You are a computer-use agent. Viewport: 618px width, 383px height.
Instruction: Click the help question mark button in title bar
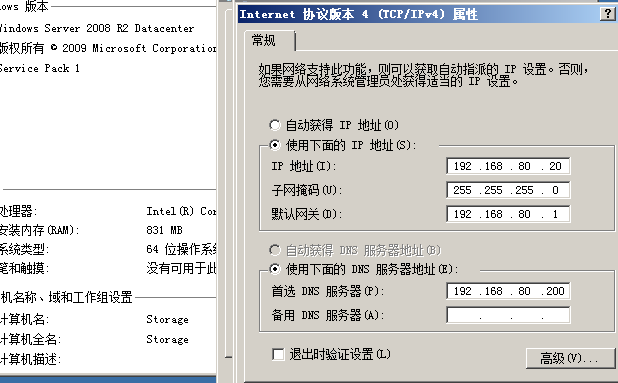(607, 14)
